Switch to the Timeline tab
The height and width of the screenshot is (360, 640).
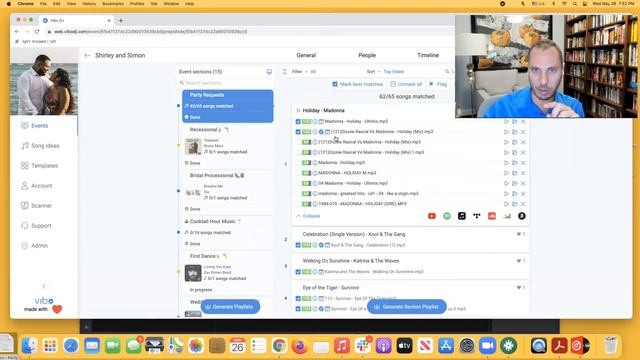pyautogui.click(x=428, y=56)
